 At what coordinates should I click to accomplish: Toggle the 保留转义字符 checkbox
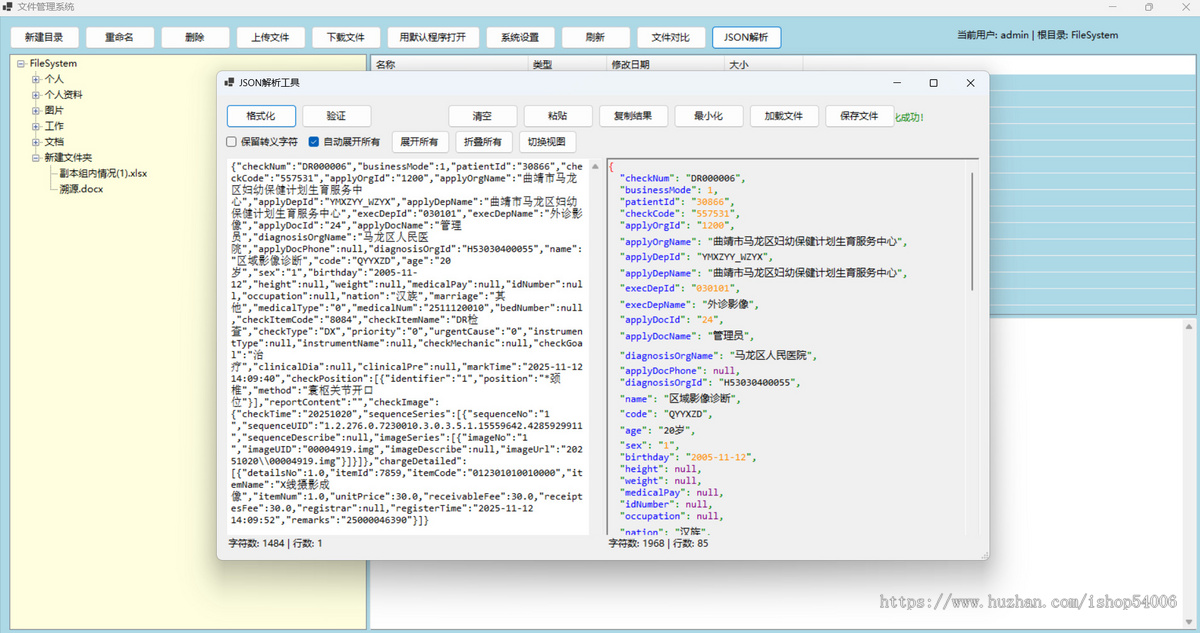click(232, 142)
